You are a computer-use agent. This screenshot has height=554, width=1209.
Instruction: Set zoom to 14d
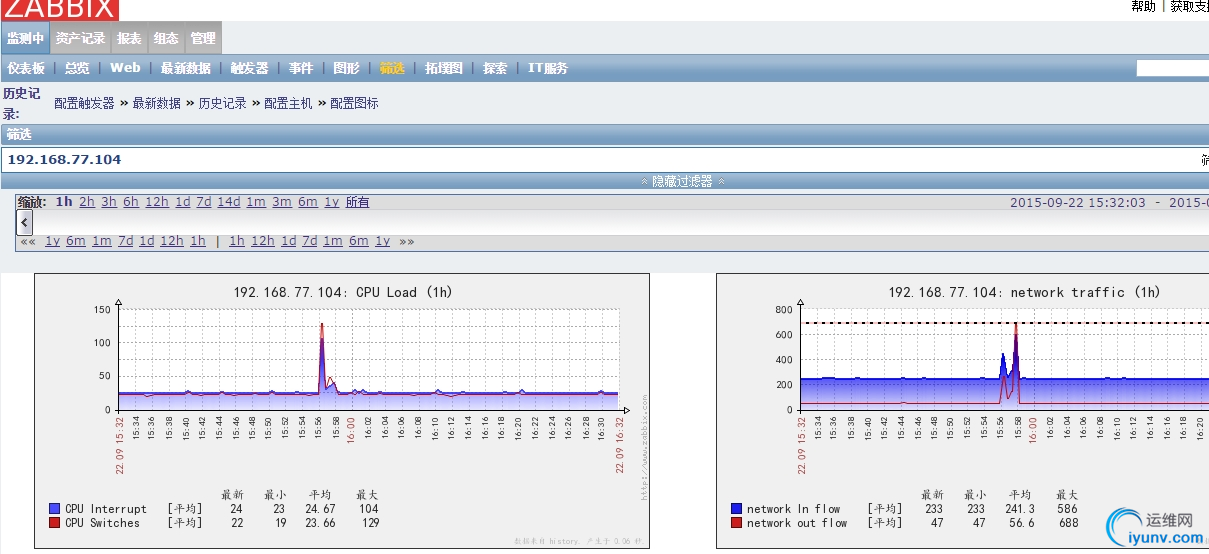pos(229,202)
